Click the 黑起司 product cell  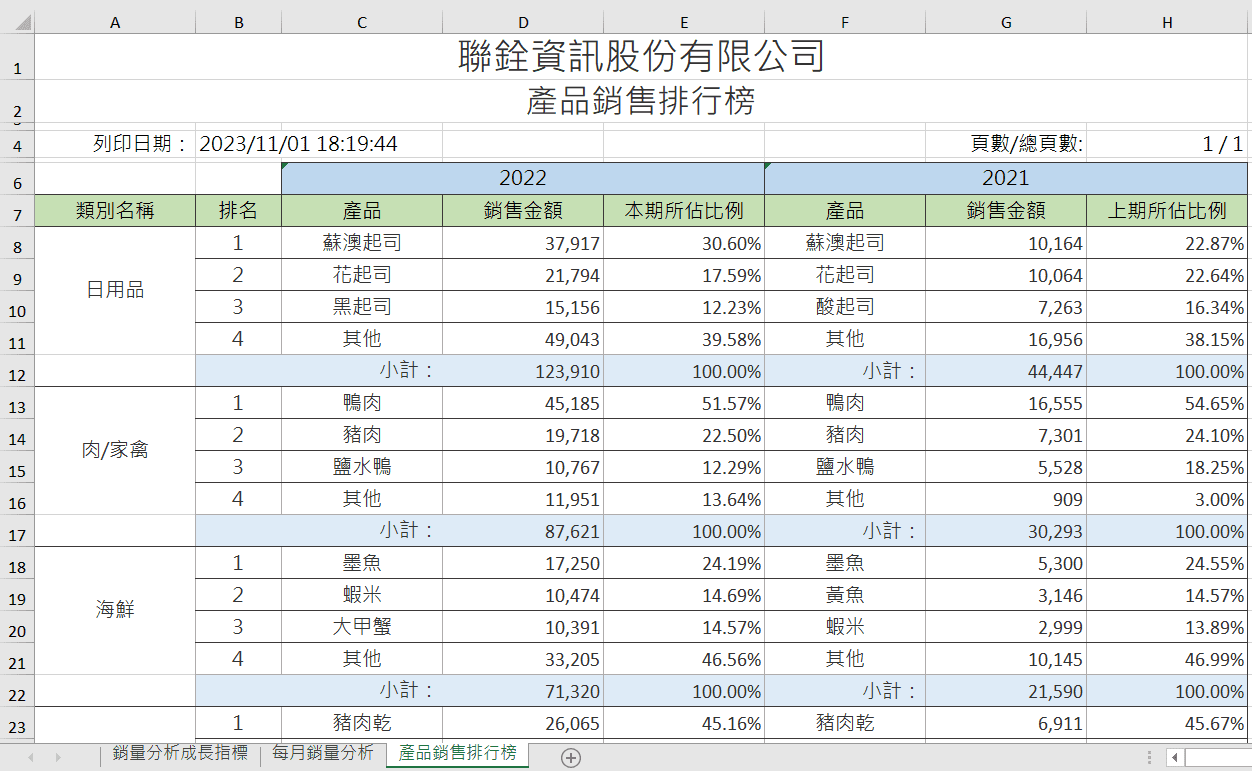[x=362, y=307]
